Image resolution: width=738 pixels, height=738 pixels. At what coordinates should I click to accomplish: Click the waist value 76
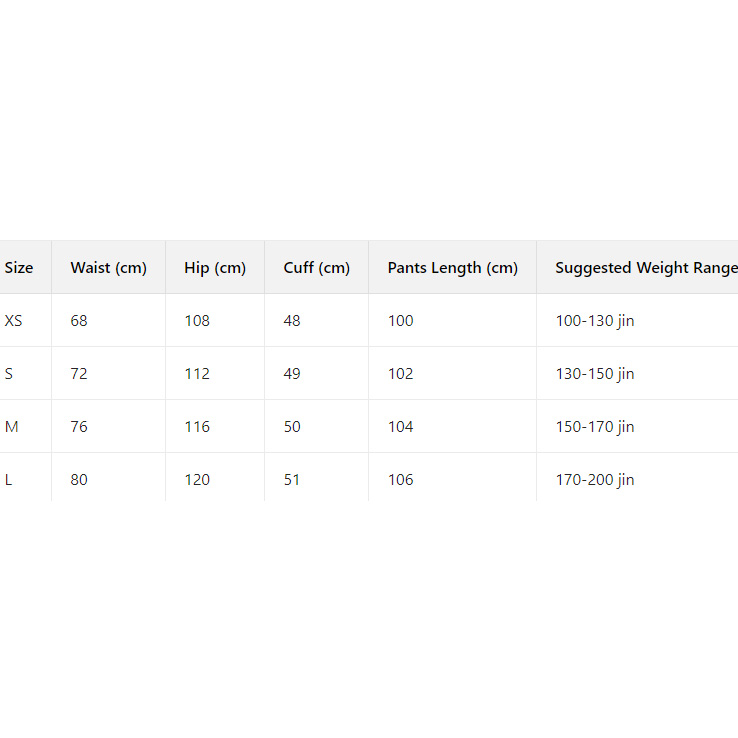[79, 427]
